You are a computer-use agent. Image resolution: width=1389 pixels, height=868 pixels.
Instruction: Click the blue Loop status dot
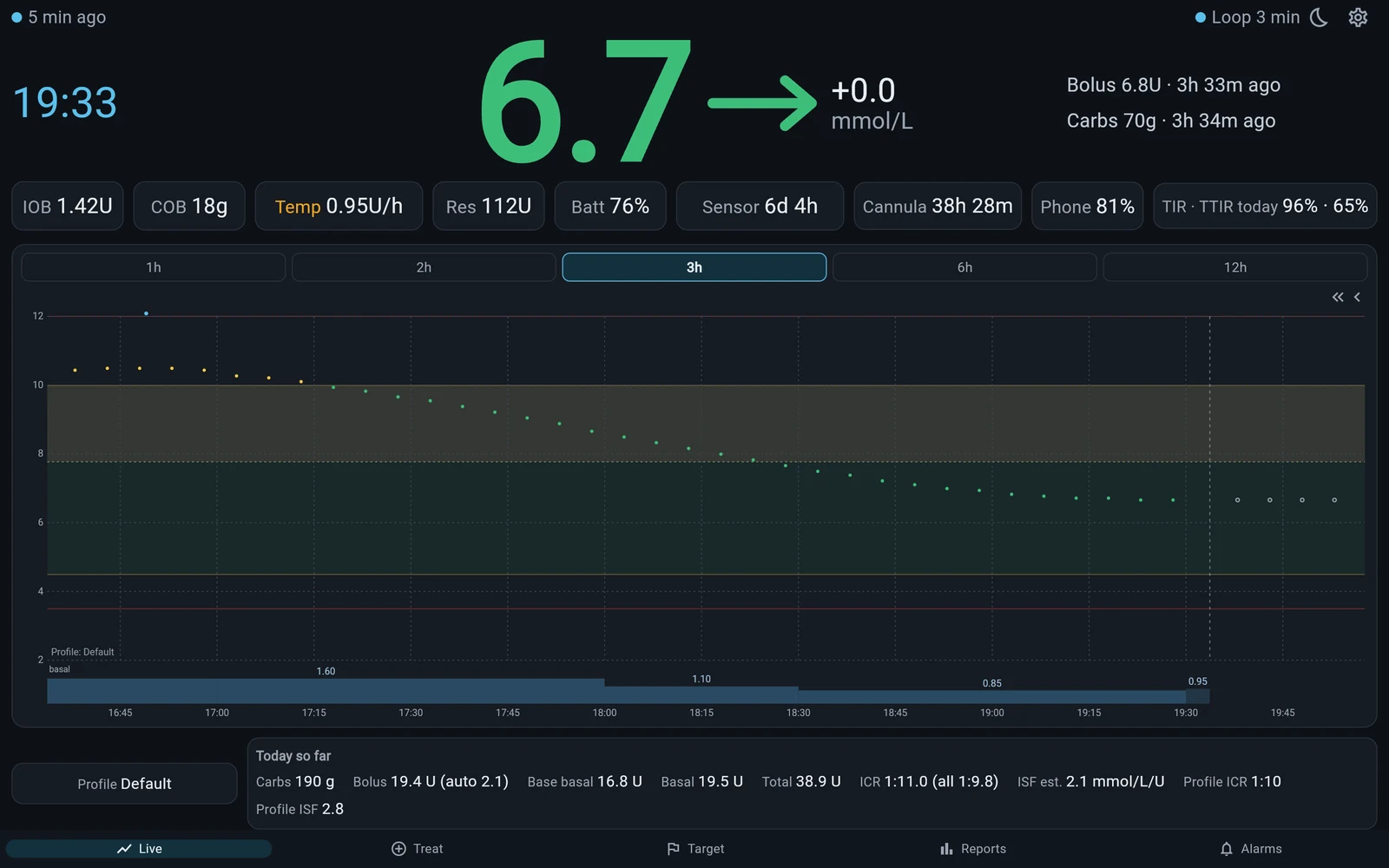pos(1200,17)
